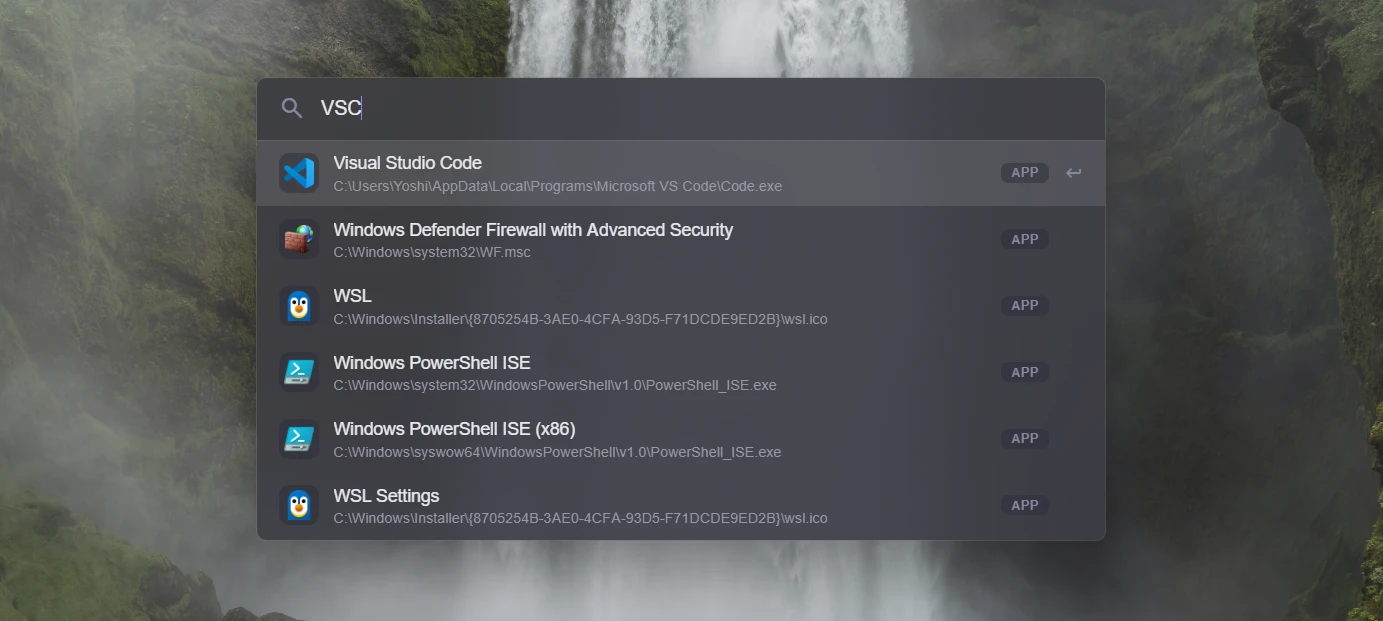Open the Visual Studio Code result
The width and height of the screenshot is (1383, 621).
pos(681,173)
